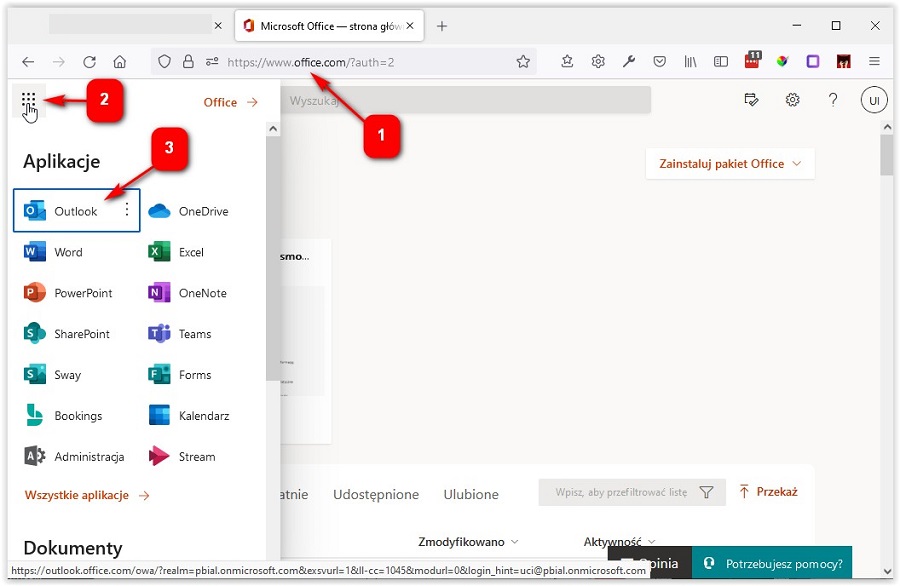Open Administracja admin app
Viewport: 900px width, 586px height.
coord(74,456)
